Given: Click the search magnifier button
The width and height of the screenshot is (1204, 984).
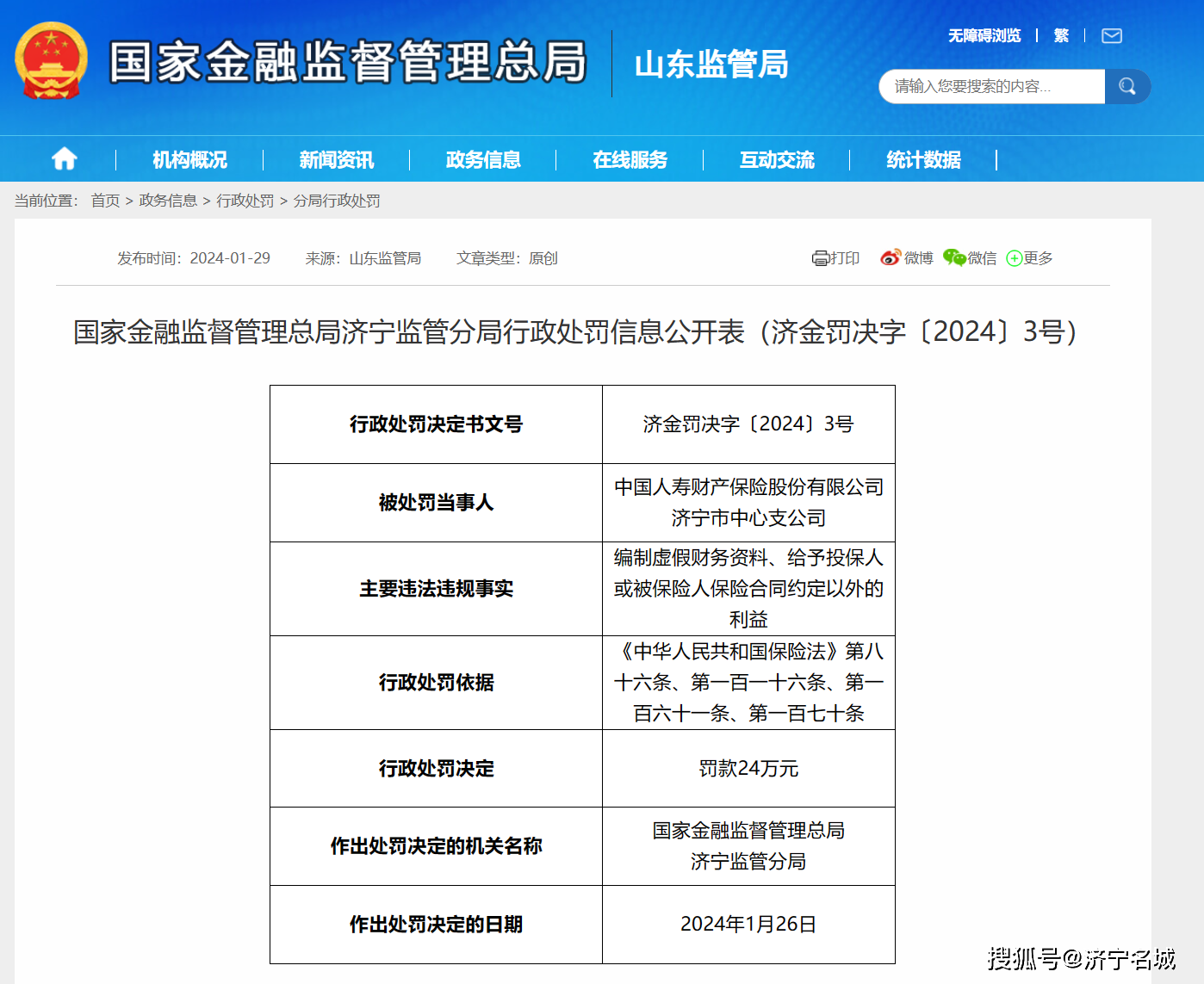Looking at the screenshot, I should (1127, 86).
